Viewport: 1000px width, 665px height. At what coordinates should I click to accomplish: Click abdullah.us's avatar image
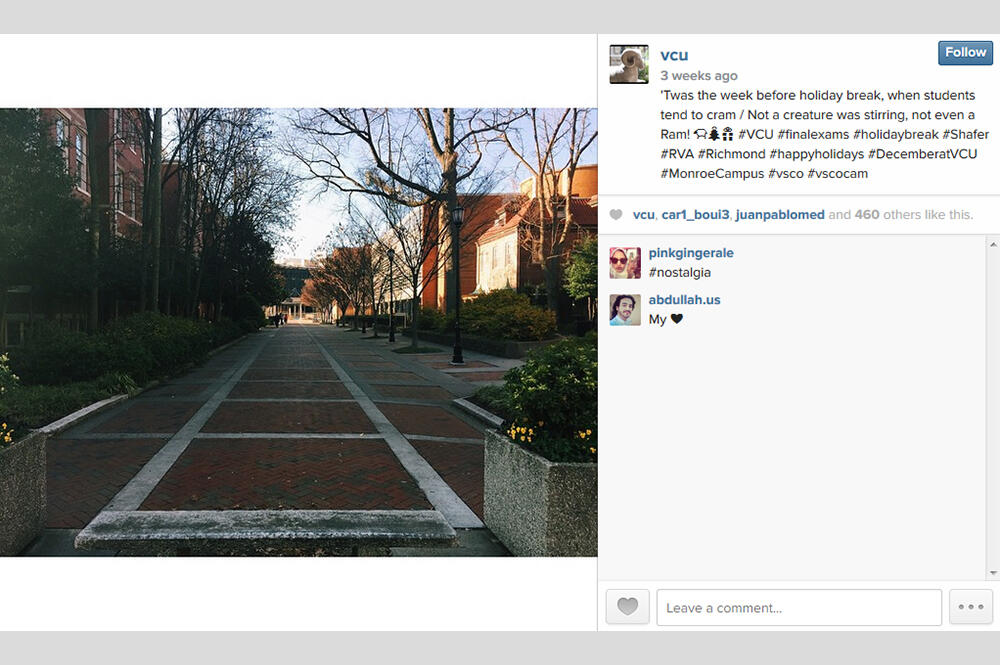[x=625, y=310]
